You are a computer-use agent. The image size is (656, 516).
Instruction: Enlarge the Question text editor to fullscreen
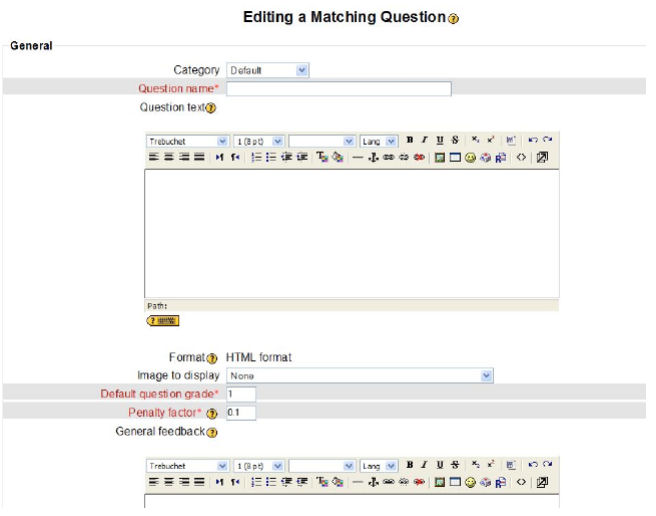click(x=541, y=158)
